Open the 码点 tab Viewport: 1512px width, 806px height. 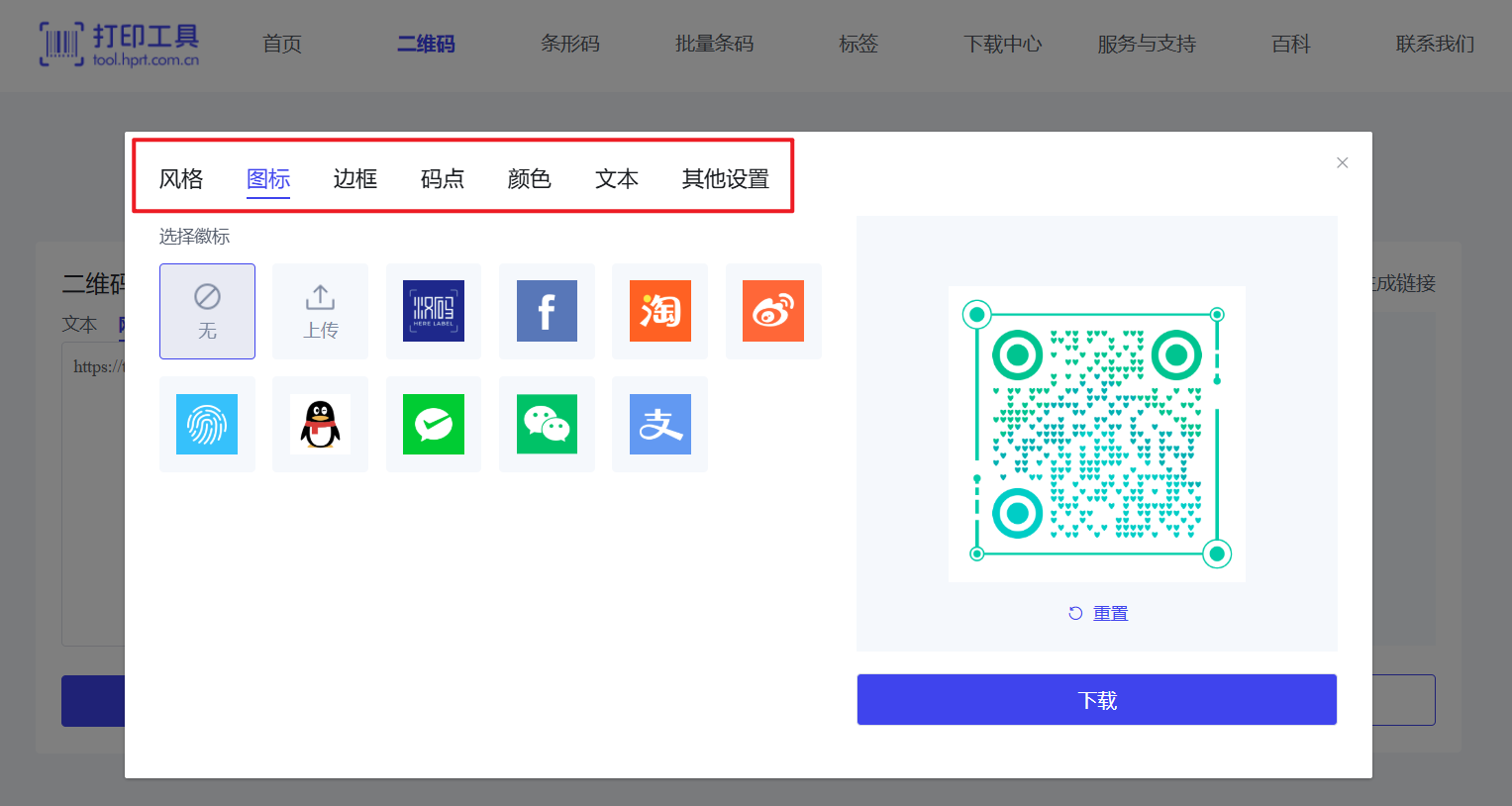click(x=443, y=179)
